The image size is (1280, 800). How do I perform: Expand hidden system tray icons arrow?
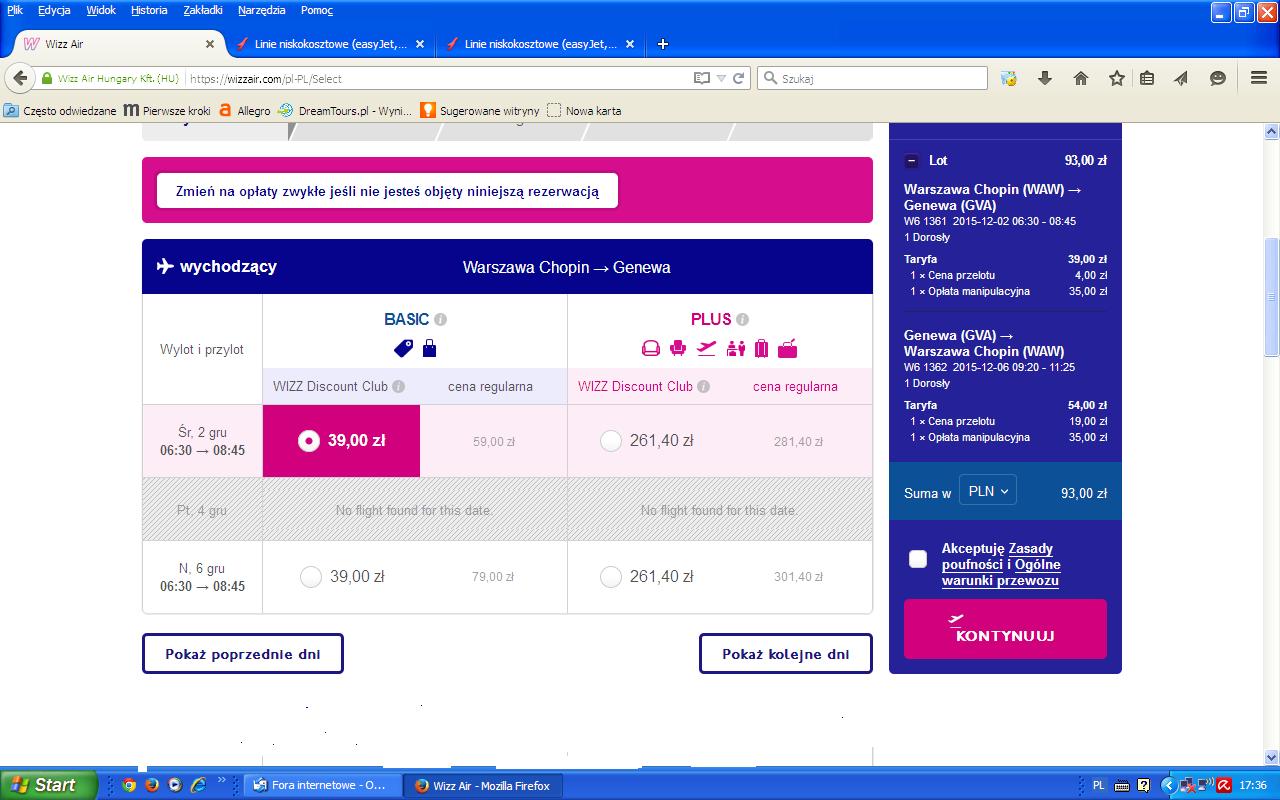[x=1167, y=785]
